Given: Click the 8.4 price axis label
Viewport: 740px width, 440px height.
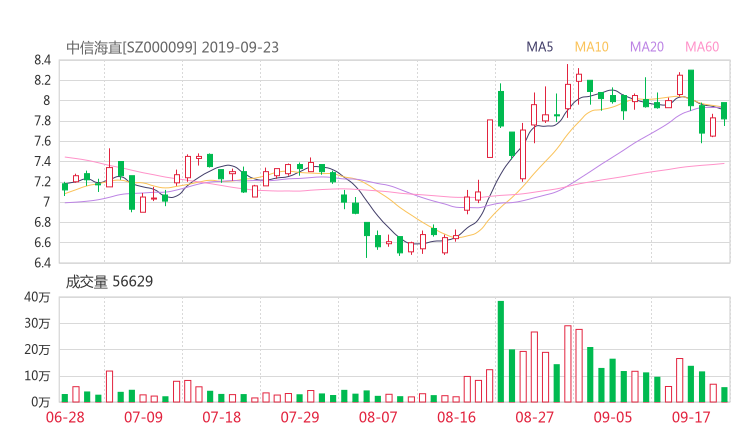Looking at the screenshot, I should click(42, 60).
